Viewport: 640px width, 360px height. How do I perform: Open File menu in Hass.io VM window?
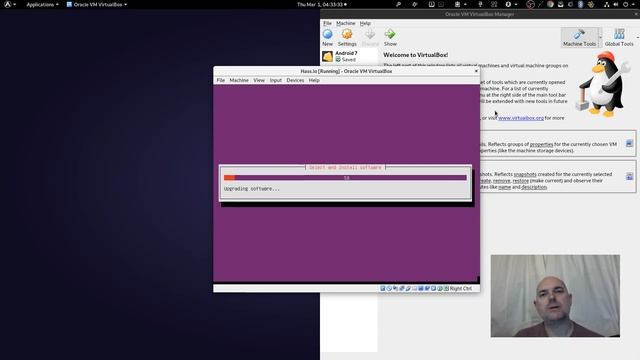[x=221, y=80]
